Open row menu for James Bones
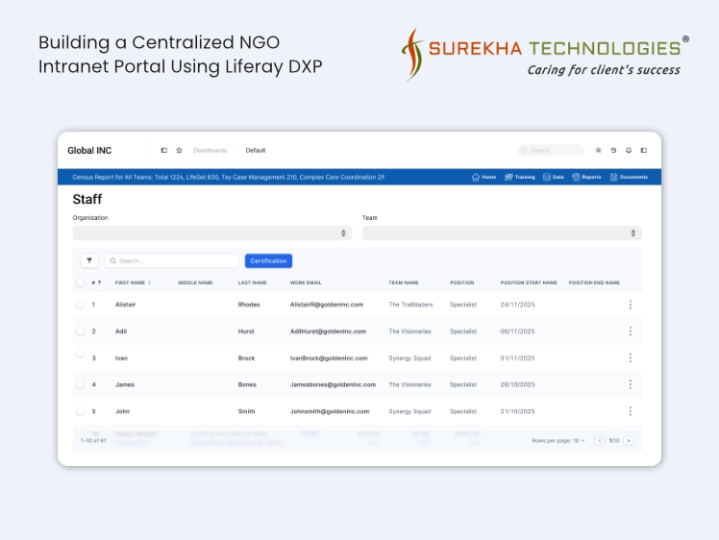This screenshot has height=540, width=719. pos(631,384)
